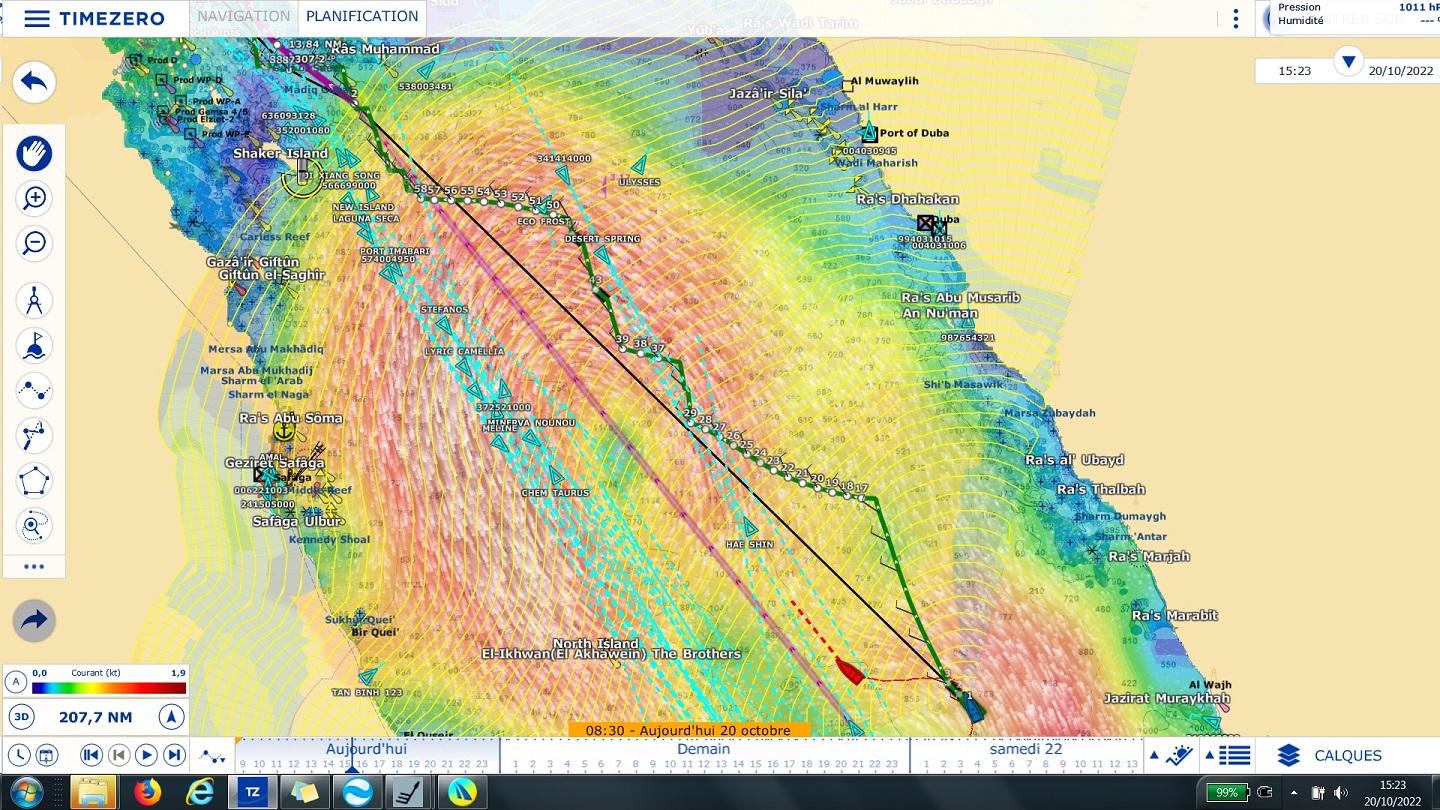Toggle north-up compass orientation button
The image size is (1440, 810).
(171, 717)
